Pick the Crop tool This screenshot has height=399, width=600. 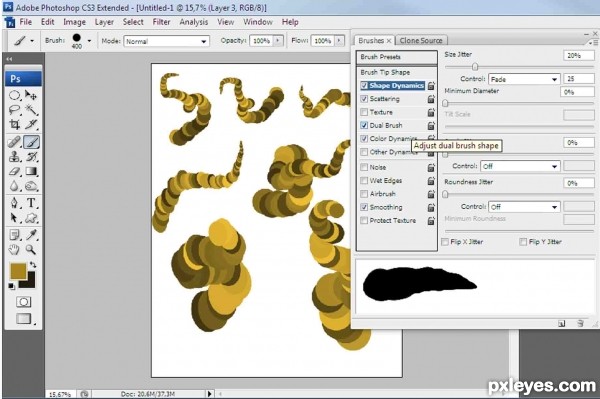(15, 124)
